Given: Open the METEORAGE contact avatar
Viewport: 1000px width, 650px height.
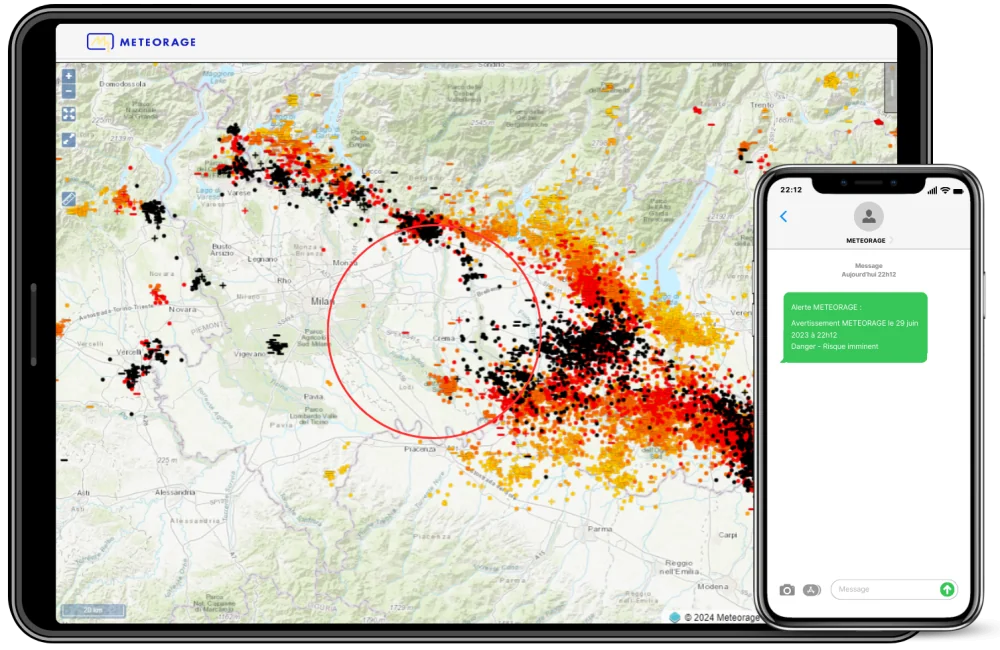Looking at the screenshot, I should click(868, 216).
